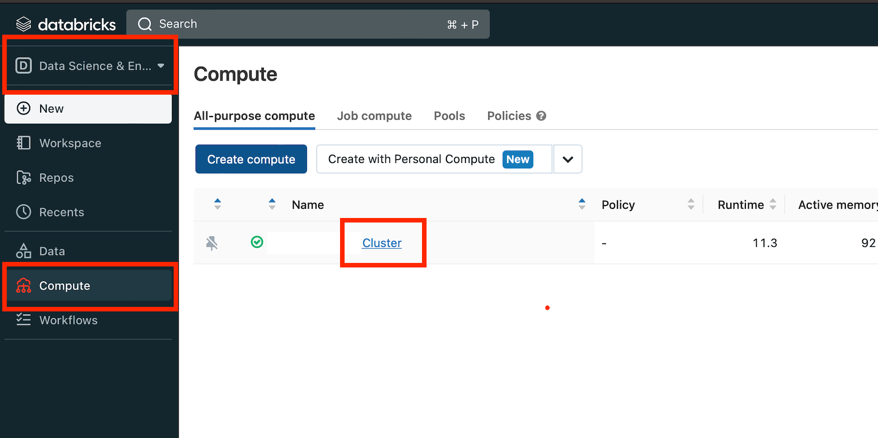Click Create with Personal Compute button

(432, 159)
